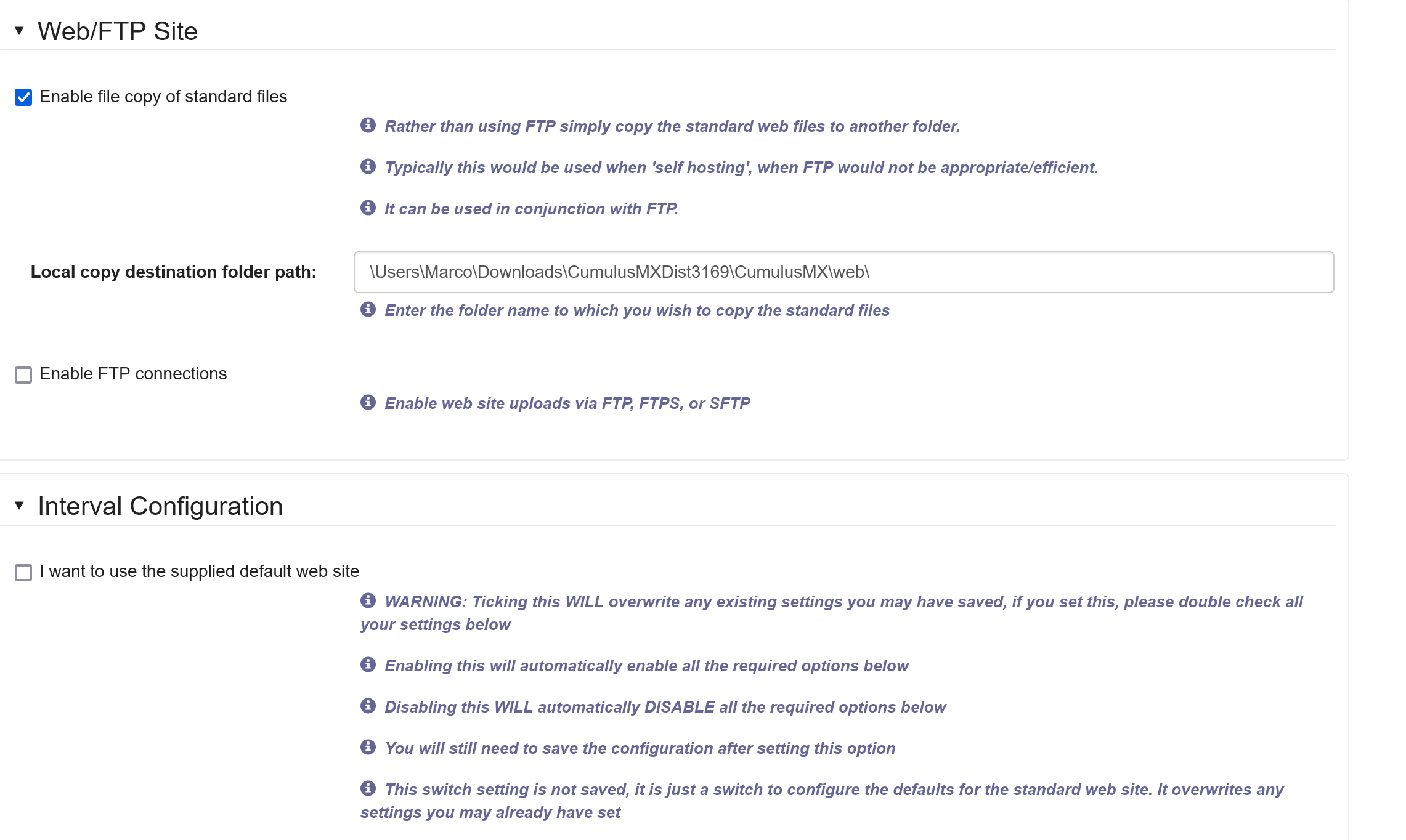Click the 'Web/FTP Site' section heading

[x=118, y=31]
